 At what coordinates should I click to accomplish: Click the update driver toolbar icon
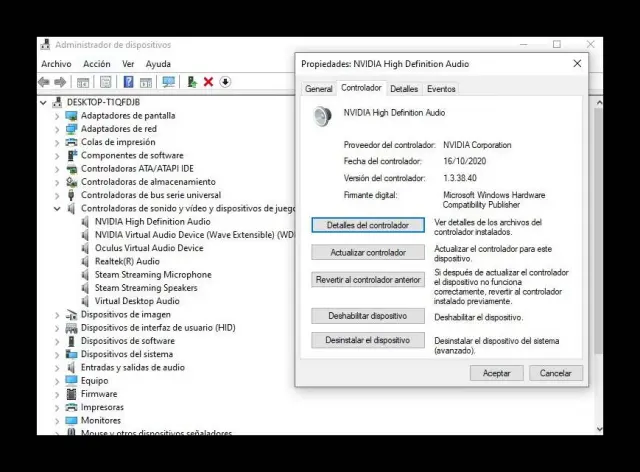pyautogui.click(x=191, y=82)
